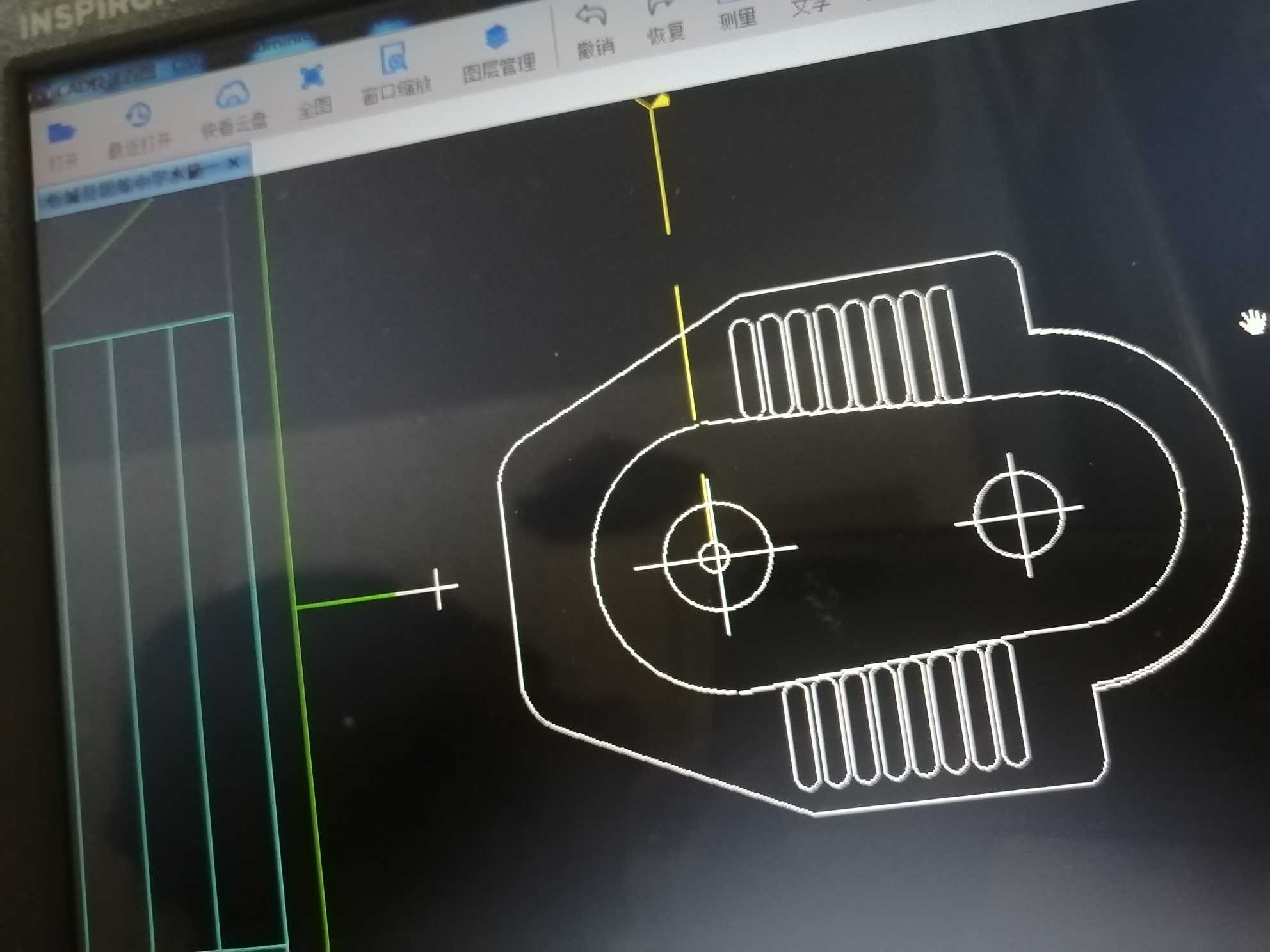Screen dimensions: 1270x952
Task: Undo with the 撤销 arrow
Action: point(593,32)
